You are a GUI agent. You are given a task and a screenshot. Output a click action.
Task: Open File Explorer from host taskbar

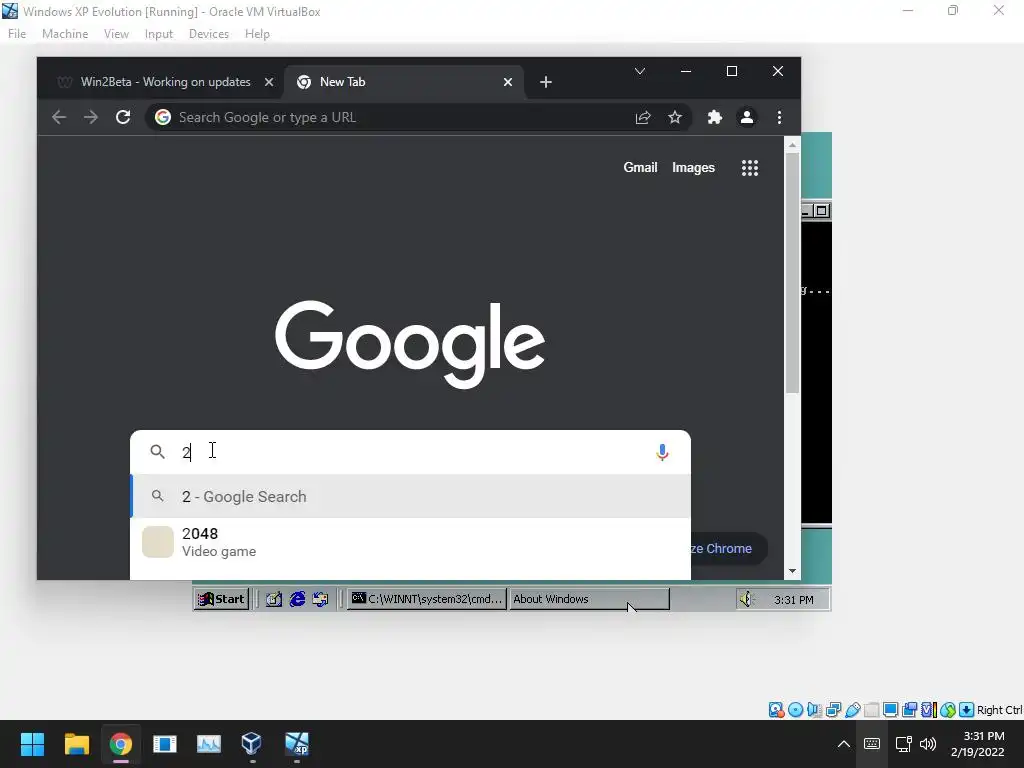pos(76,744)
